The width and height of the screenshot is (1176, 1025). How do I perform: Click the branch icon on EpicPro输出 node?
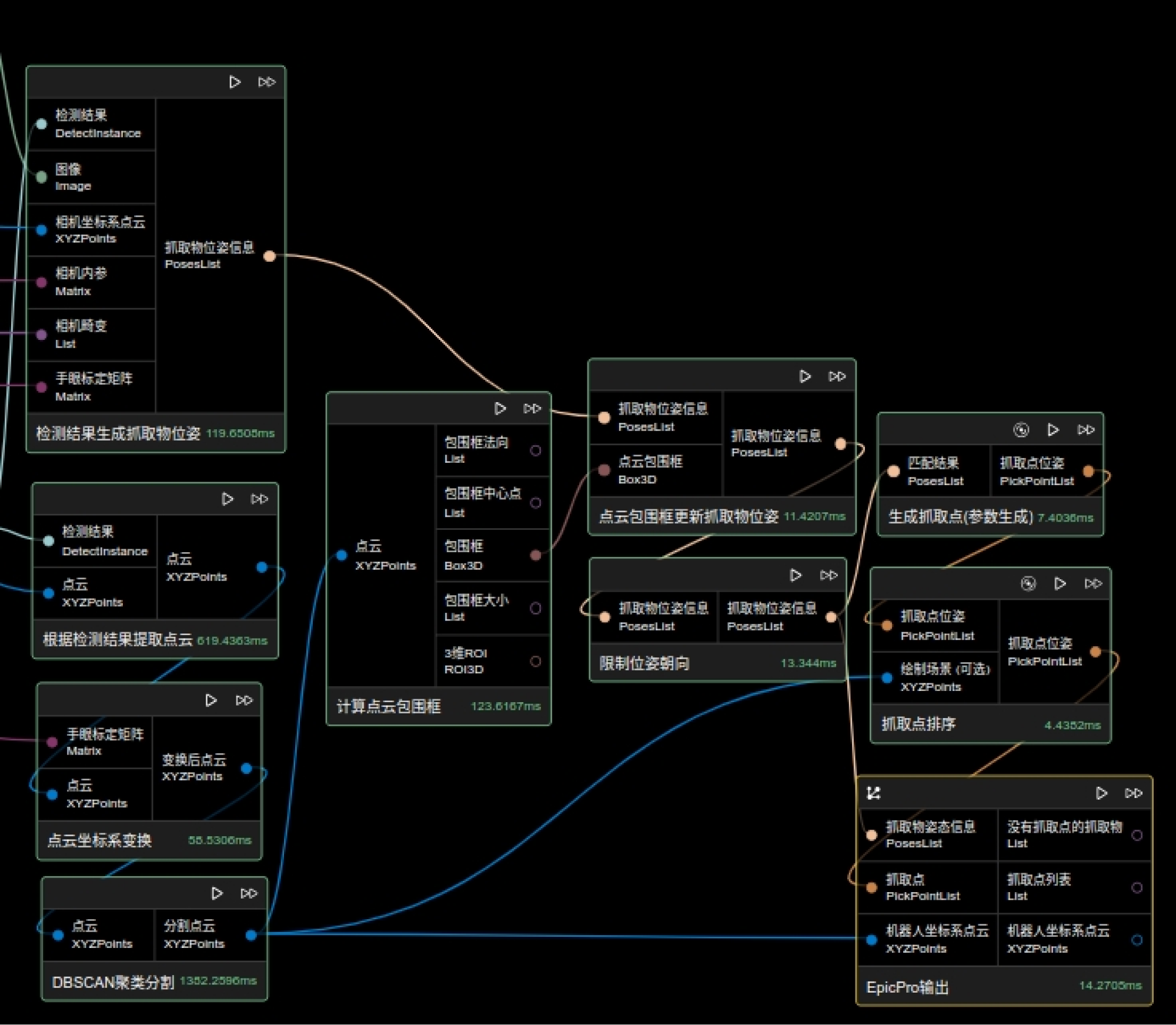click(x=874, y=793)
